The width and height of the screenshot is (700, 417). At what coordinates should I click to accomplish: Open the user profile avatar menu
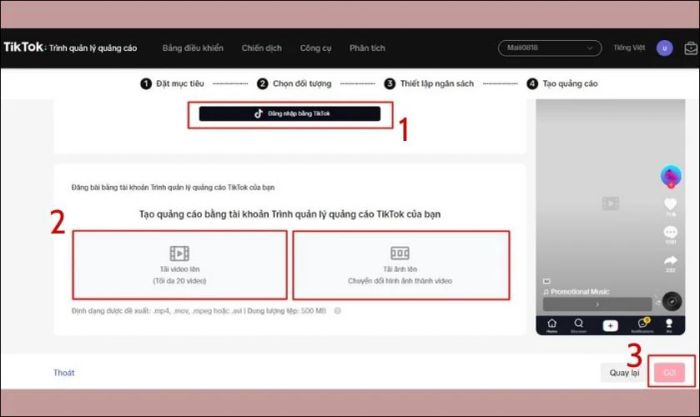click(x=664, y=48)
